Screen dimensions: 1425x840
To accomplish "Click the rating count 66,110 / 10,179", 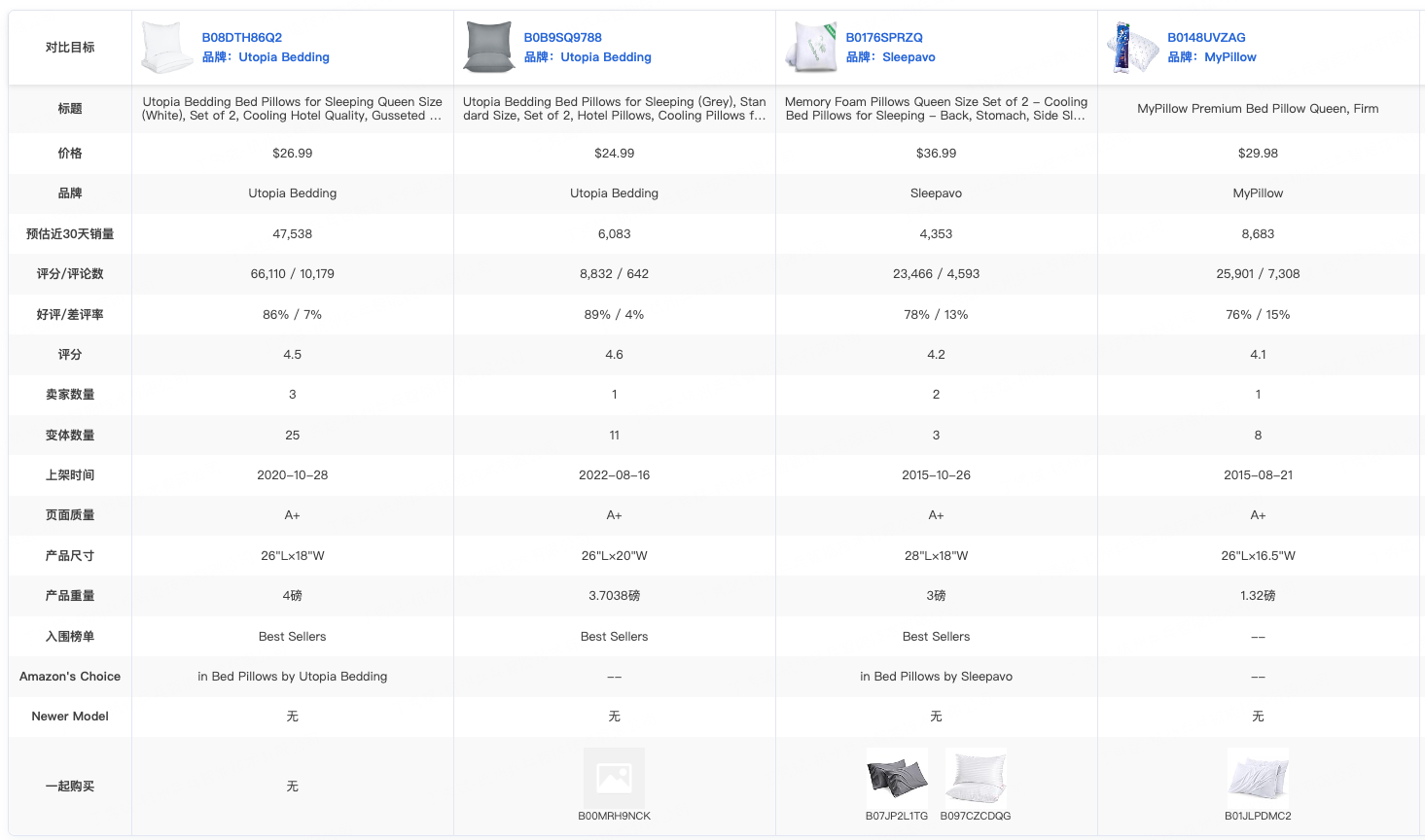I will tap(293, 274).
